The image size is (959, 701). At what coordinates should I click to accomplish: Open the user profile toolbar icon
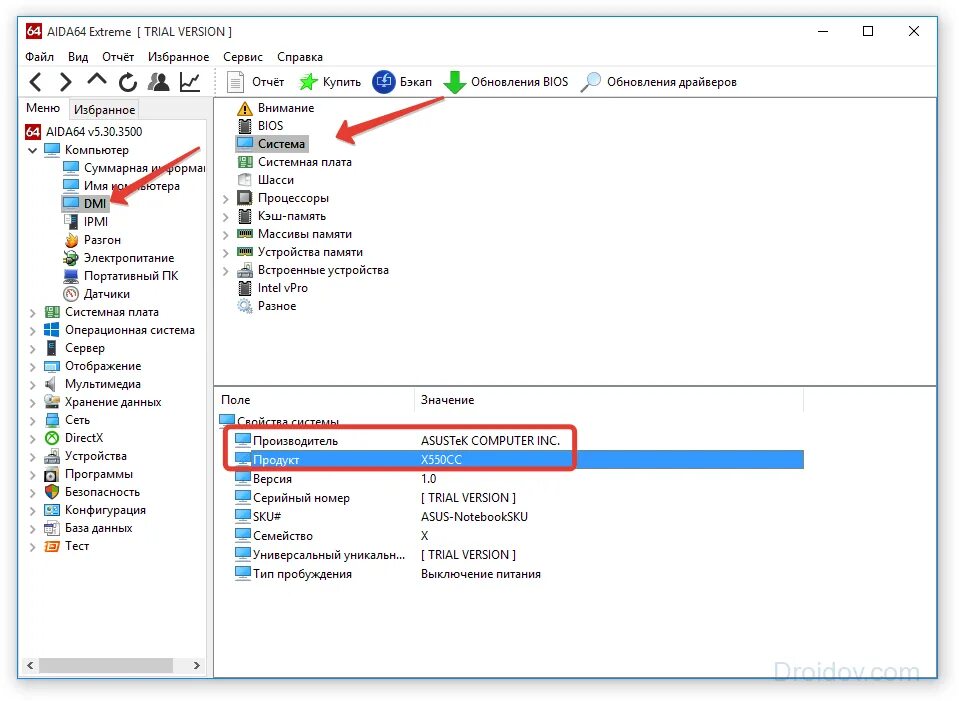coord(159,82)
